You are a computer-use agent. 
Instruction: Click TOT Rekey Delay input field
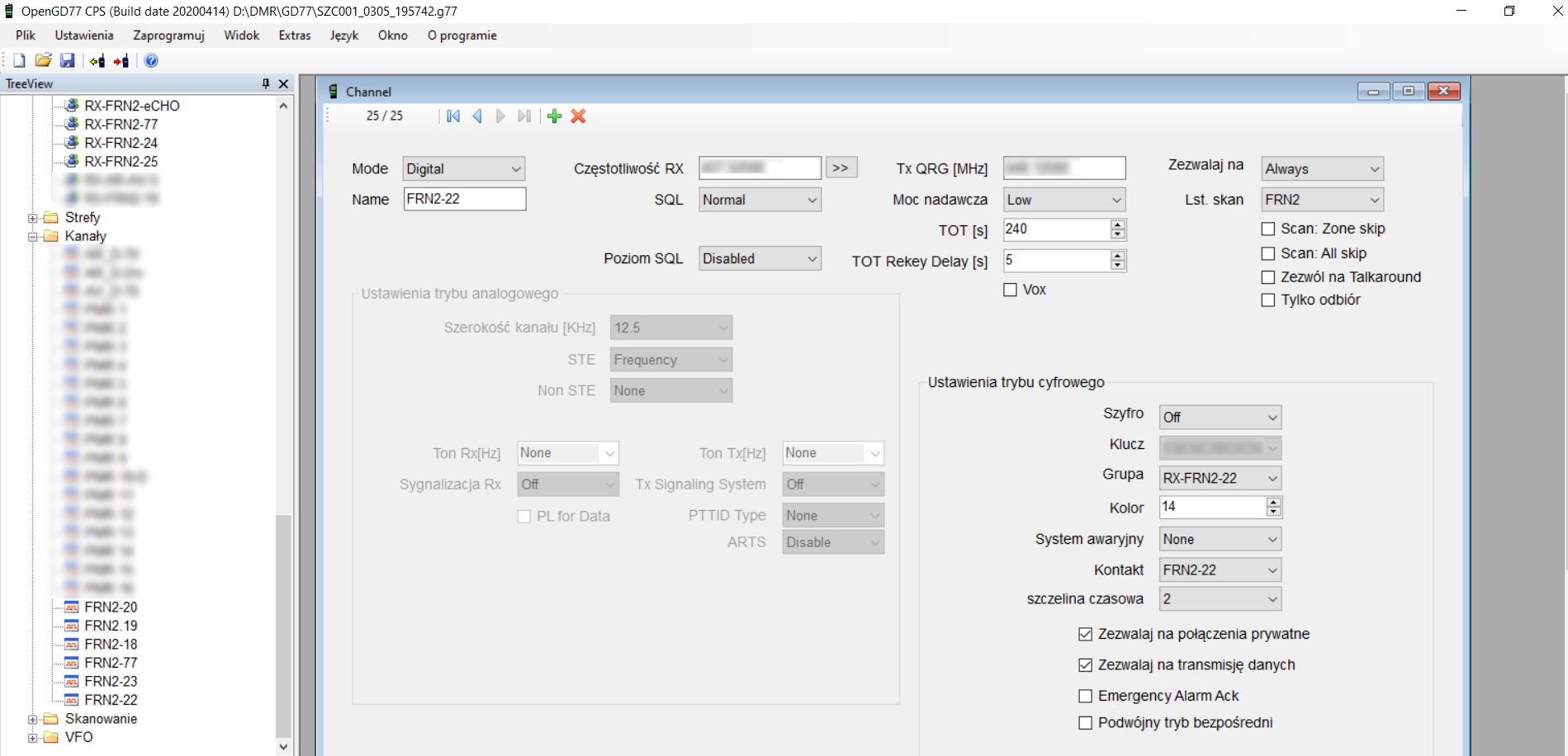pyautogui.click(x=1056, y=261)
